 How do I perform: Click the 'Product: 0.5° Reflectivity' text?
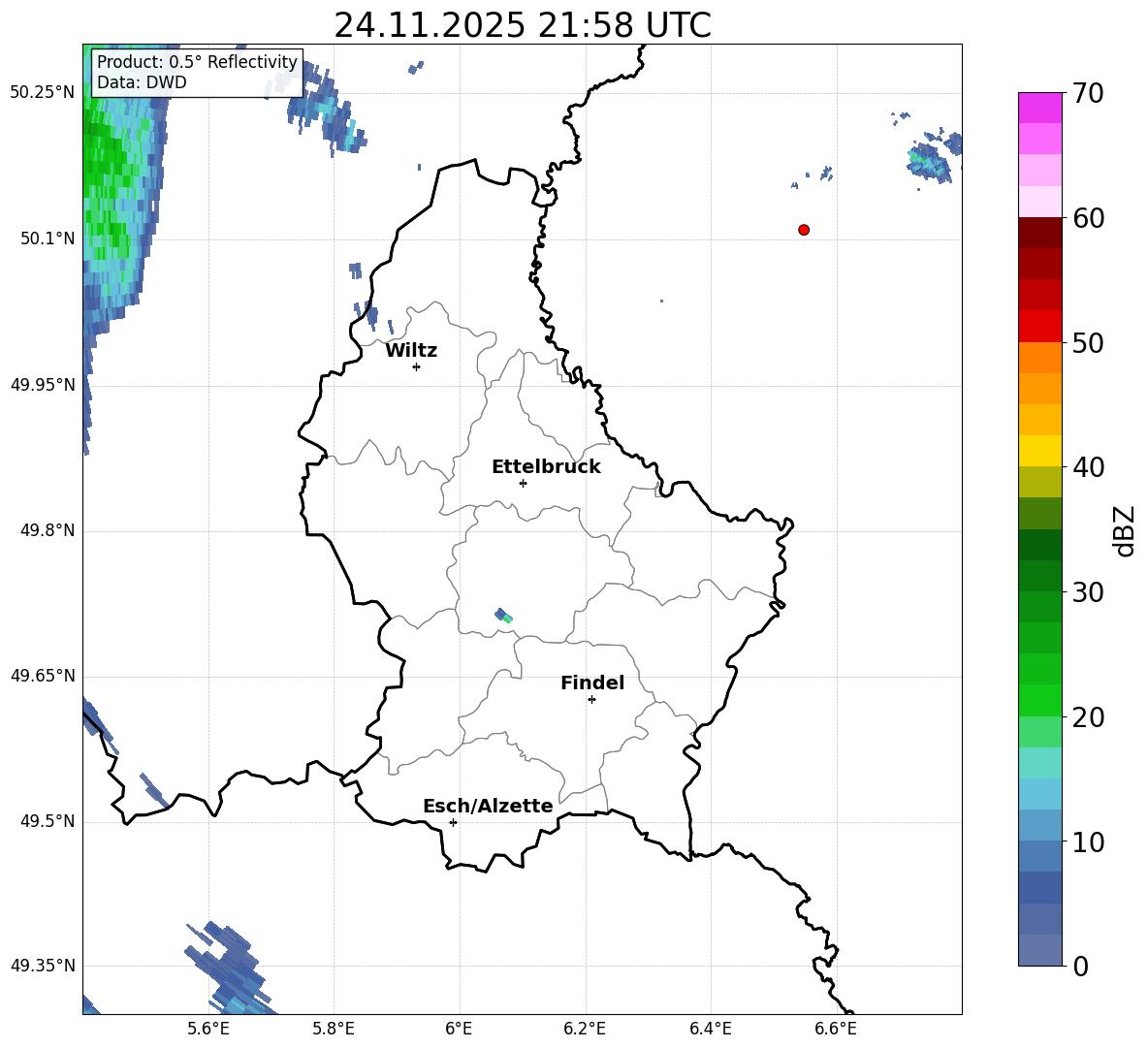point(197,62)
